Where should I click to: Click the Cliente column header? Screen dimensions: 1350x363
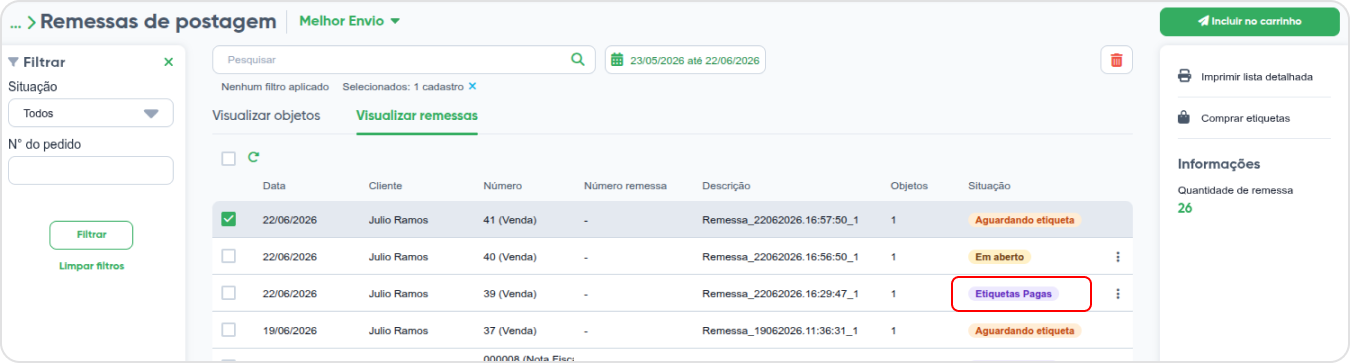tap(385, 186)
